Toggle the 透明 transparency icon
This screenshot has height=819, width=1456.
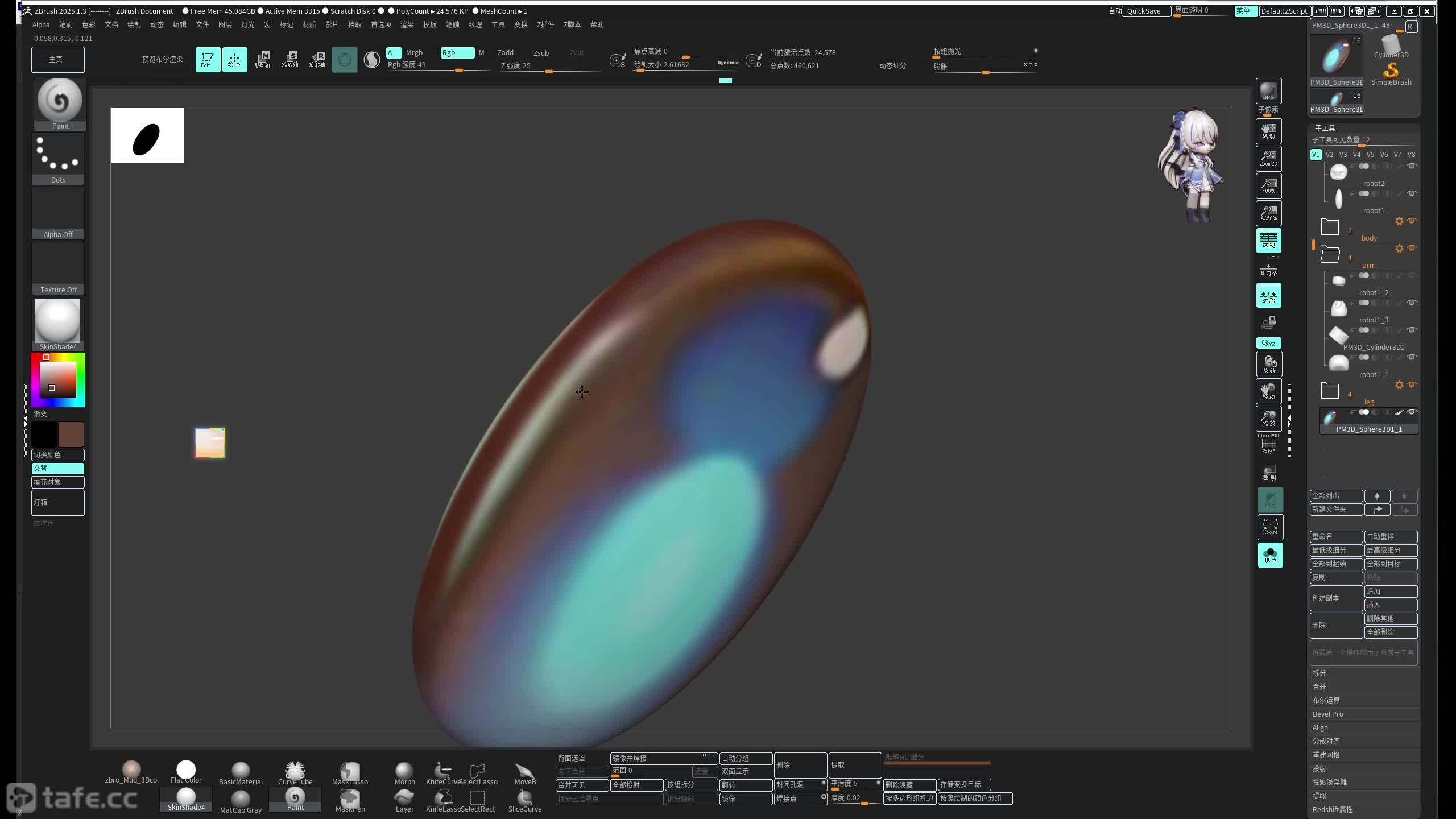point(1269,473)
